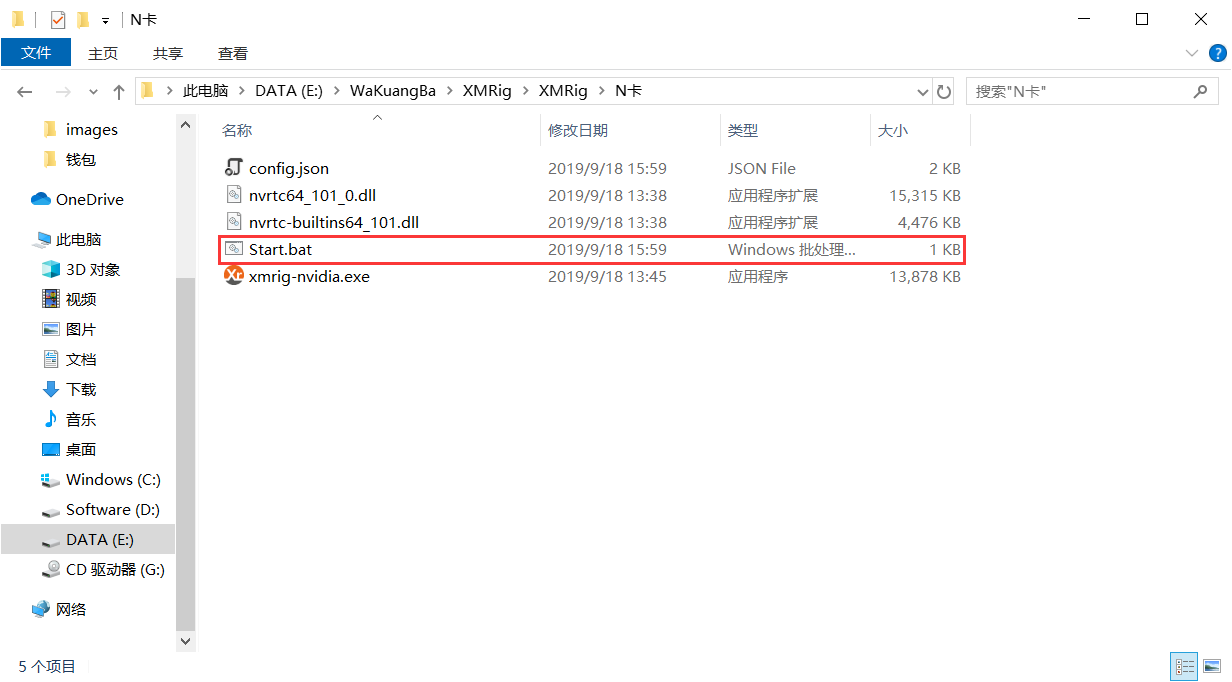This screenshot has height=682, width=1232.
Task: Click the 此电脑 computer icon in sidebar
Action: (42, 239)
